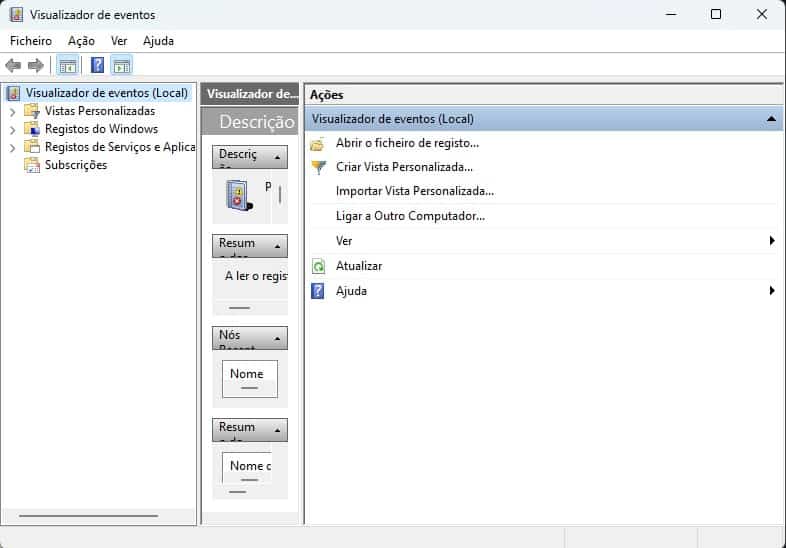Open the Ficheiro menu
This screenshot has height=548, width=786.
31,41
